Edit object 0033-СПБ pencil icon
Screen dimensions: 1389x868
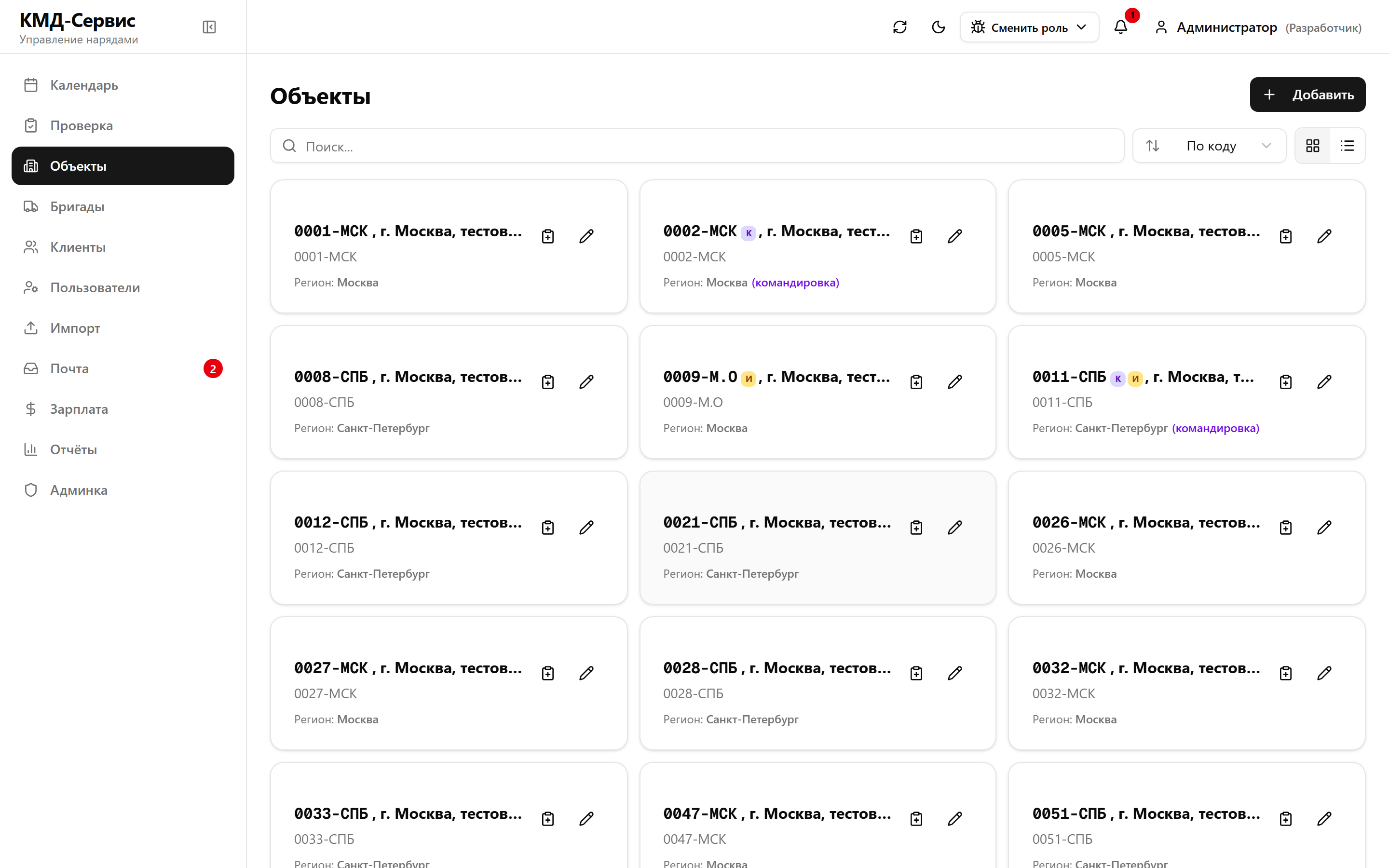tap(586, 819)
